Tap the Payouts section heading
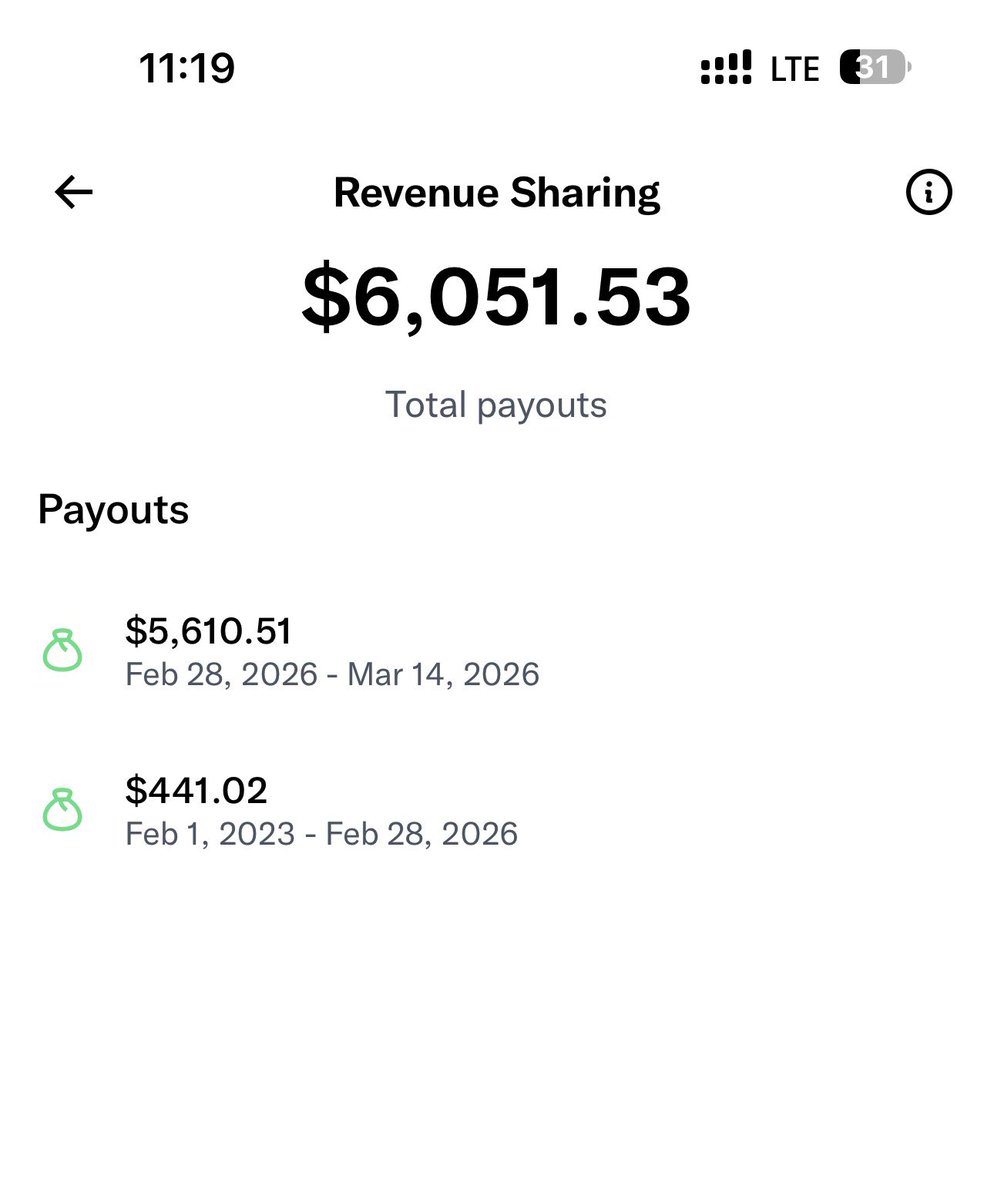Screen dimensions: 994x1200 click(113, 510)
